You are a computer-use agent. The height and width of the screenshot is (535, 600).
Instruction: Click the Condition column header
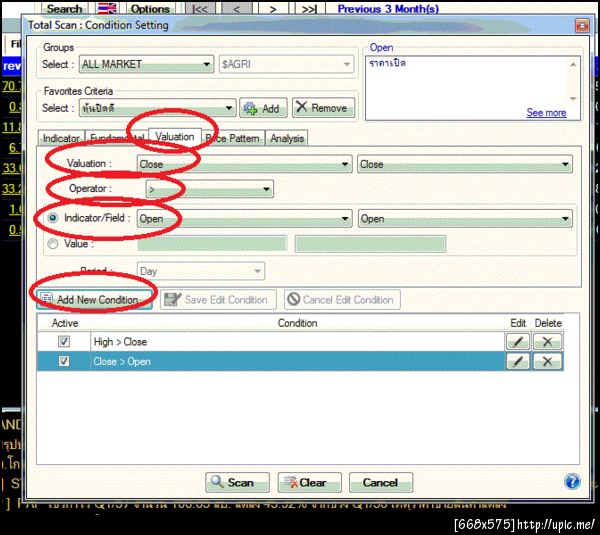[x=297, y=323]
